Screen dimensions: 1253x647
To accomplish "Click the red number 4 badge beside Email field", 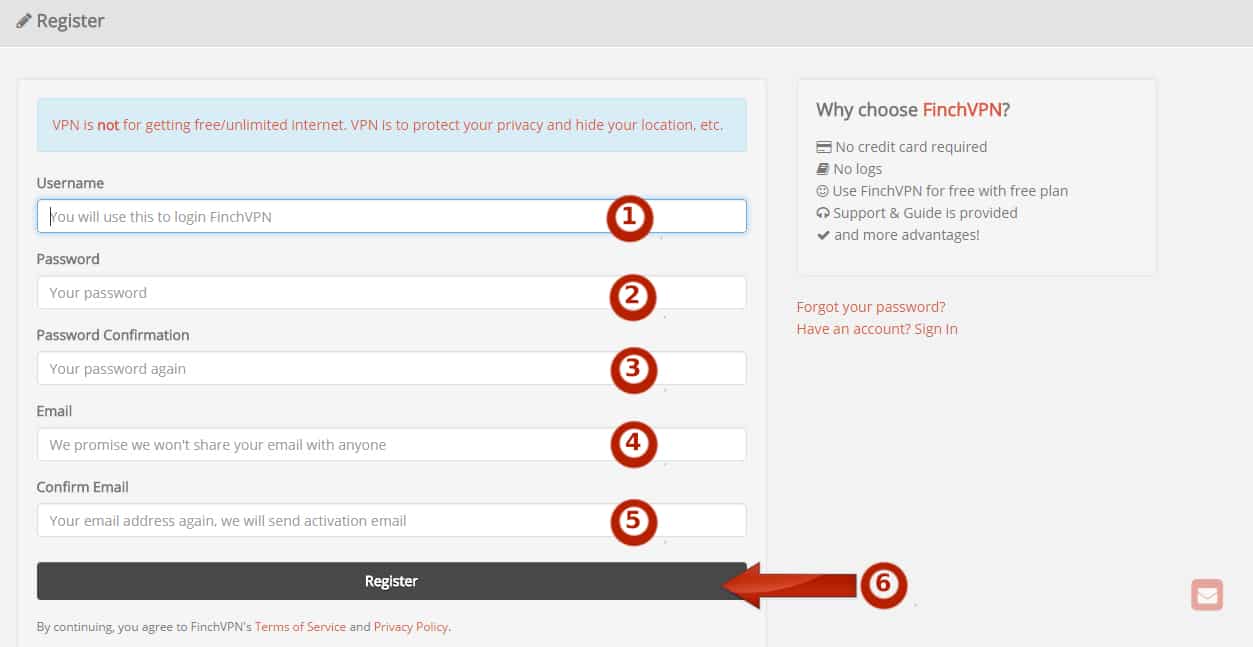I will click(633, 446).
